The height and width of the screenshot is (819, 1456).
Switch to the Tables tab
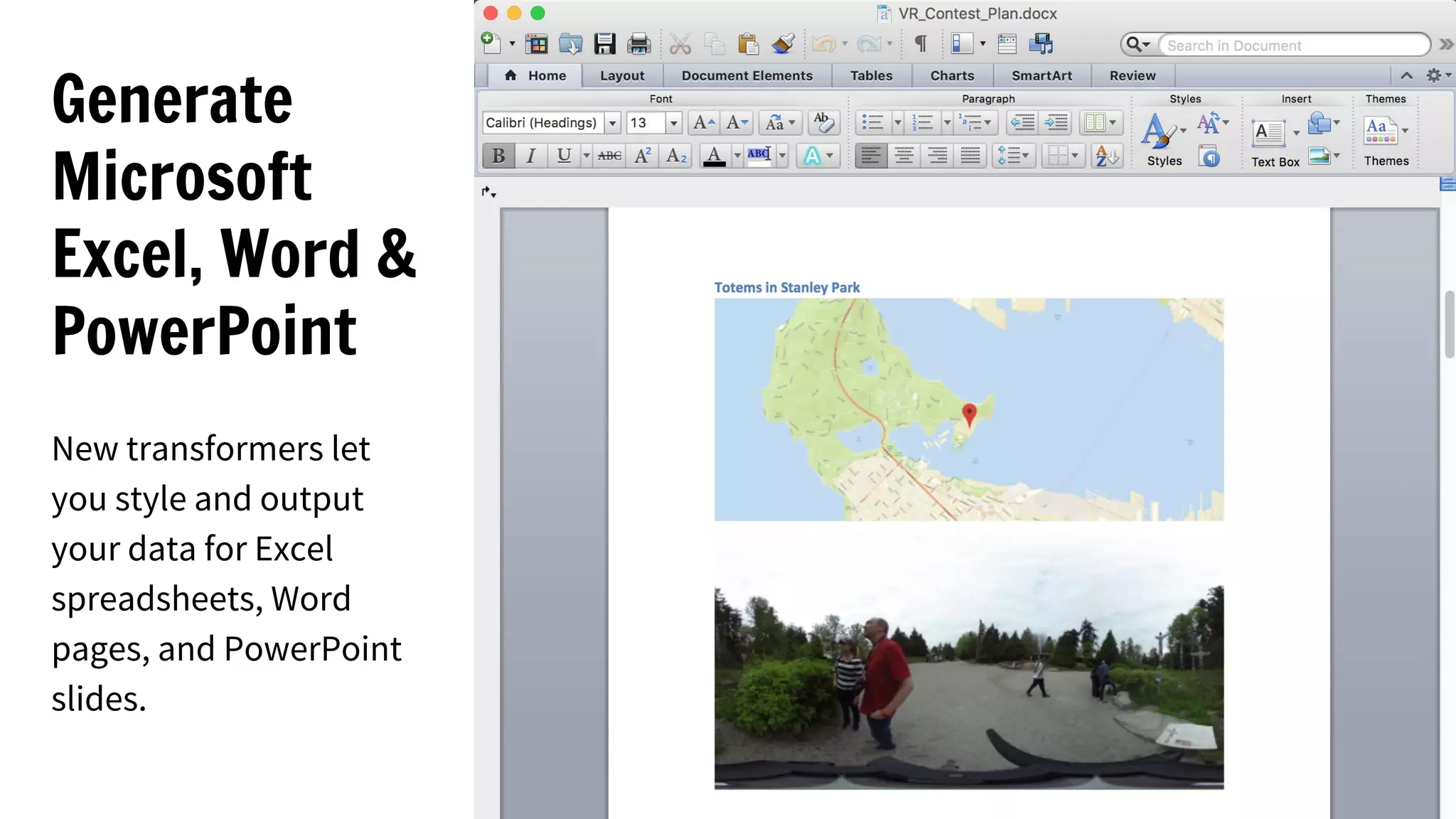tap(871, 75)
